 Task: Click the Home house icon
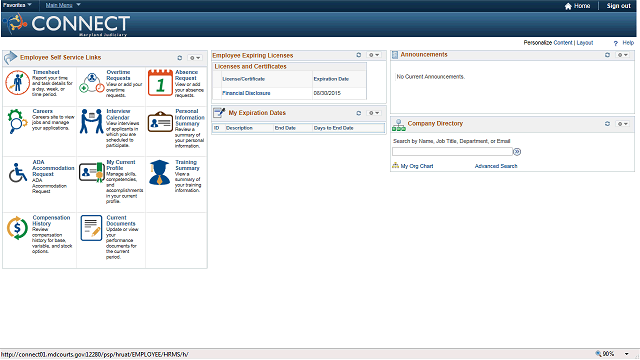[x=568, y=6]
